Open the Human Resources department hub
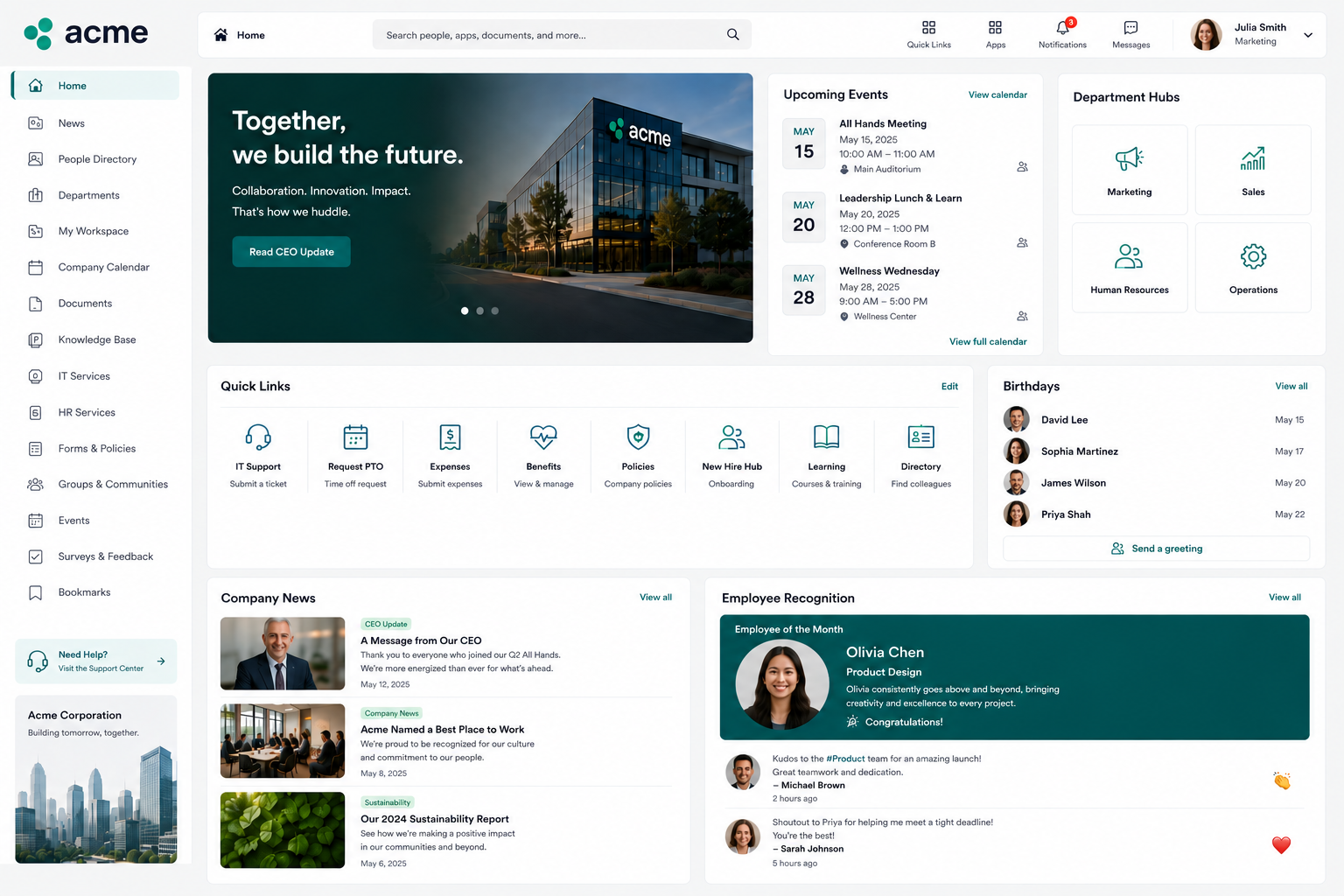The width and height of the screenshot is (1344, 896). (1130, 267)
